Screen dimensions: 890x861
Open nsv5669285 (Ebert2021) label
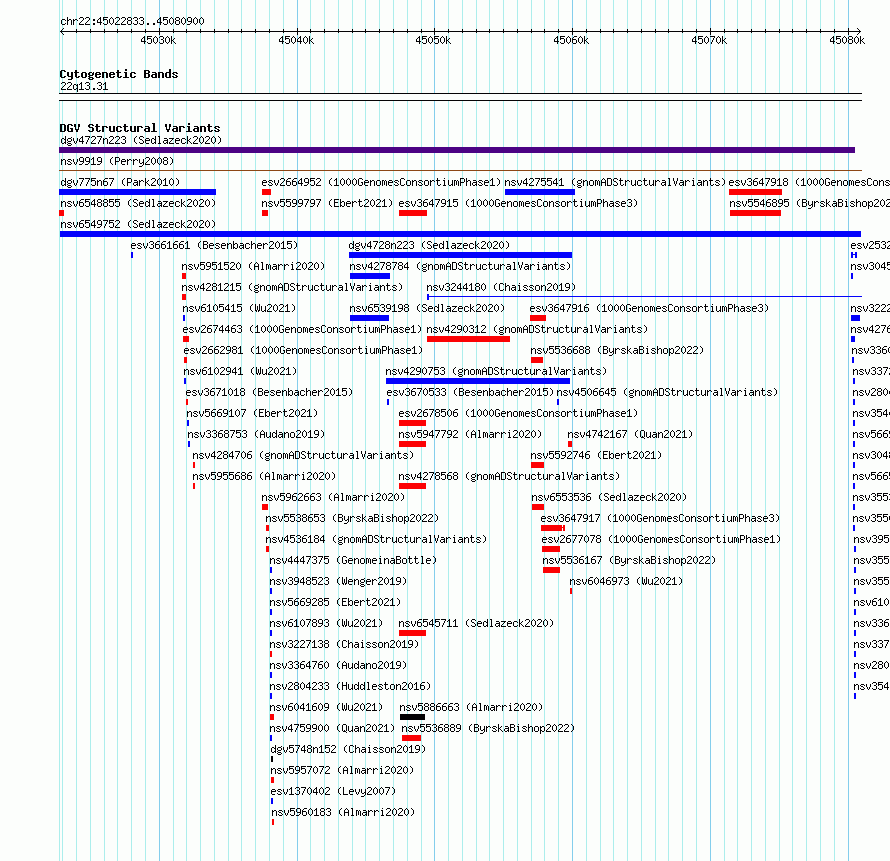tap(335, 602)
